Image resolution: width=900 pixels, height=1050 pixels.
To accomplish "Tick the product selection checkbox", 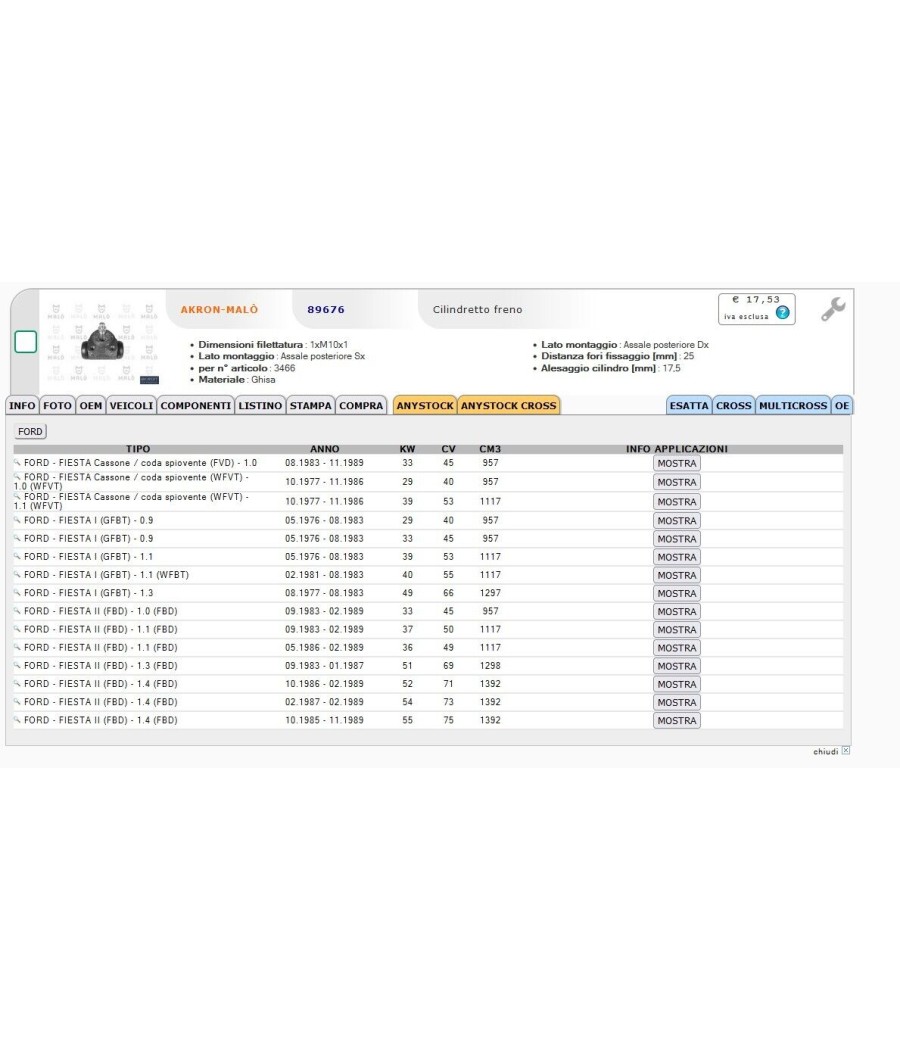I will [x=25, y=342].
